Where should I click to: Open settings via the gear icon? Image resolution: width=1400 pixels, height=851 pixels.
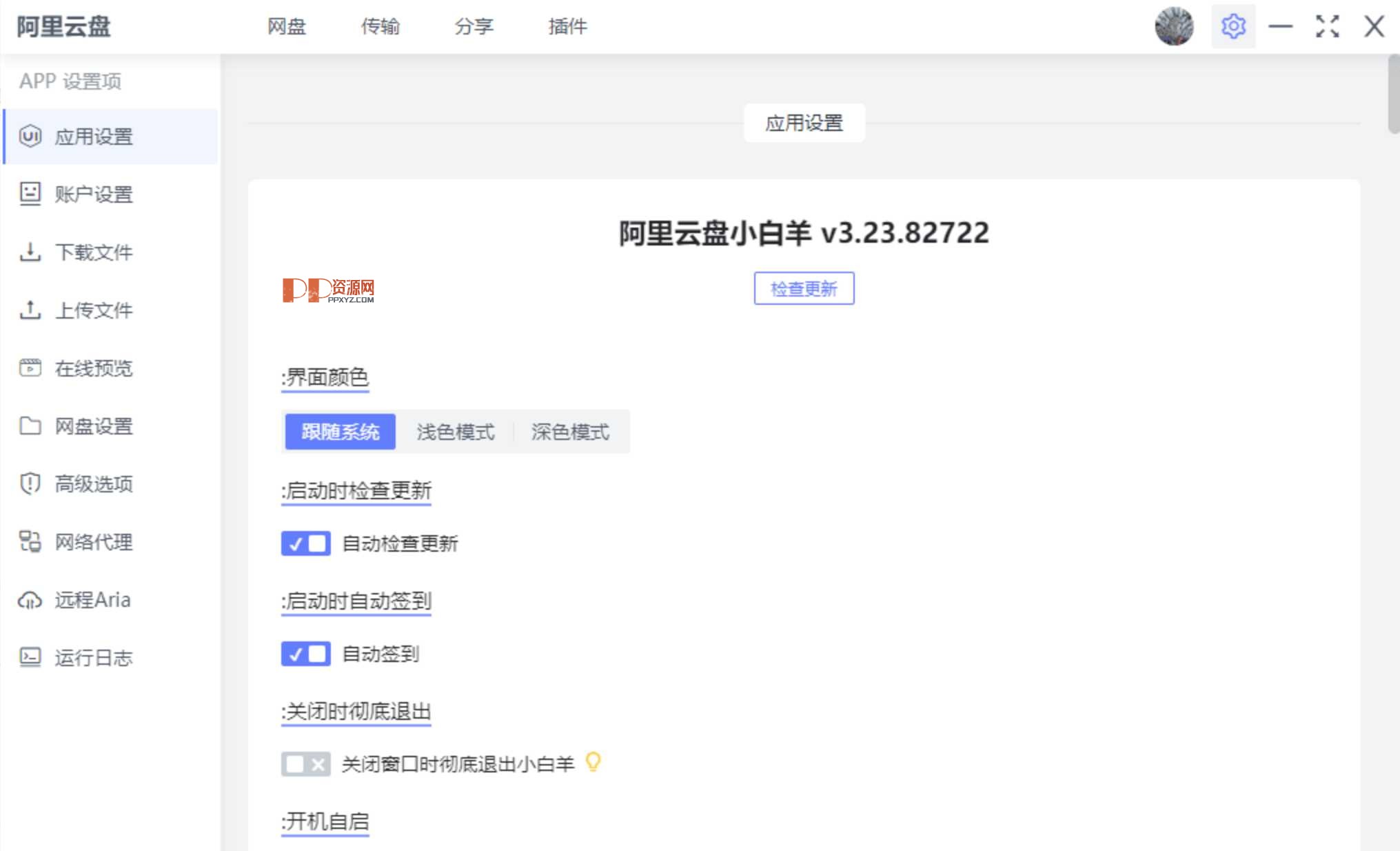1233,26
